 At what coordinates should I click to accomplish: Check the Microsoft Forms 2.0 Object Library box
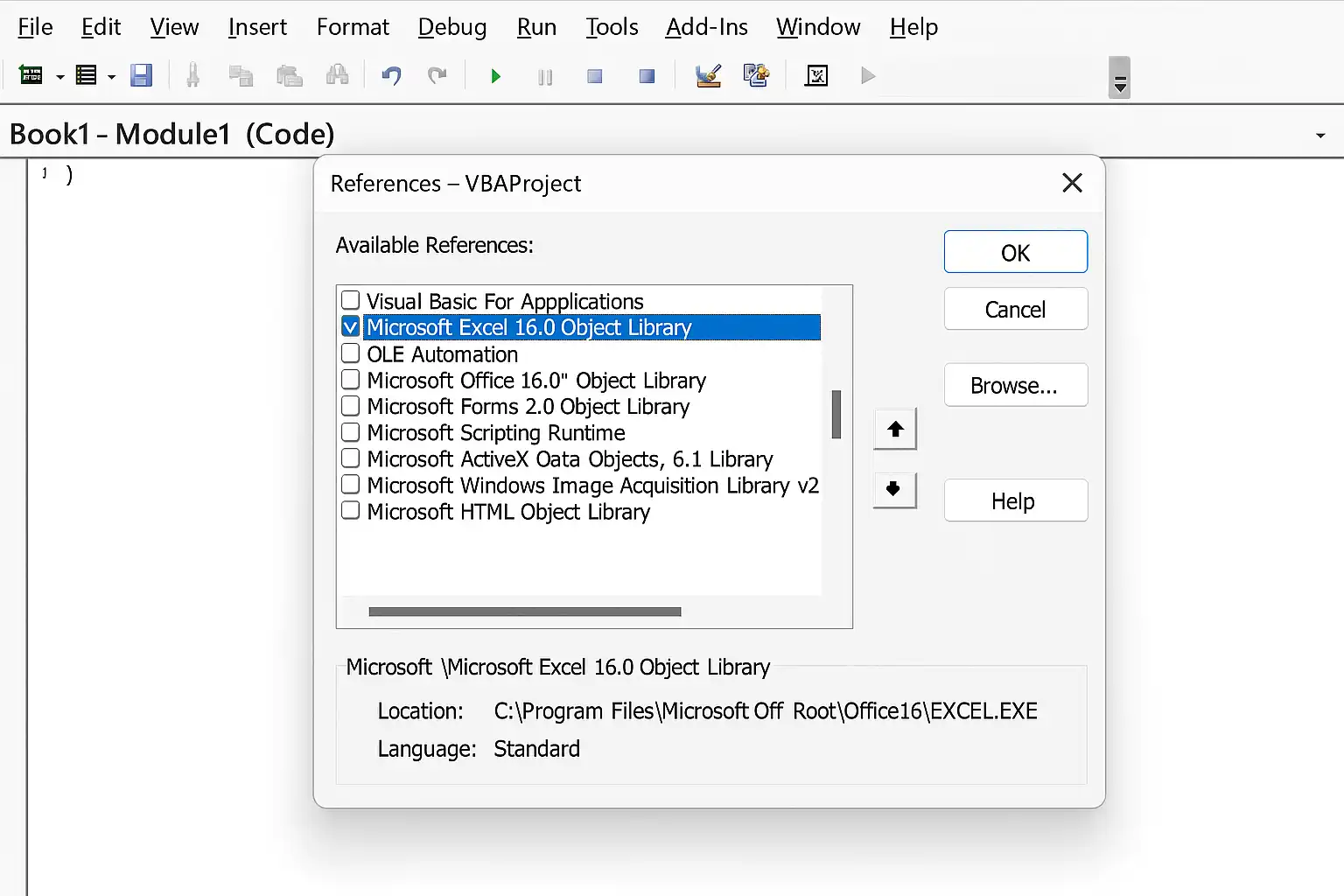click(x=350, y=405)
